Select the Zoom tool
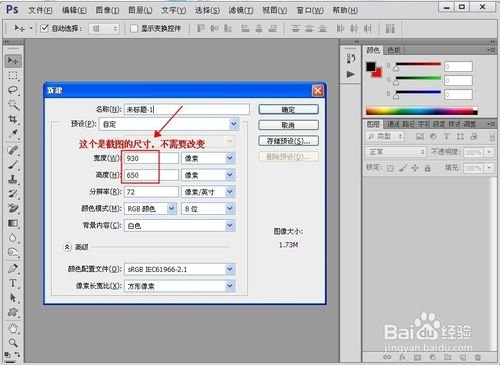Image resolution: width=500 pixels, height=365 pixels. [x=13, y=343]
